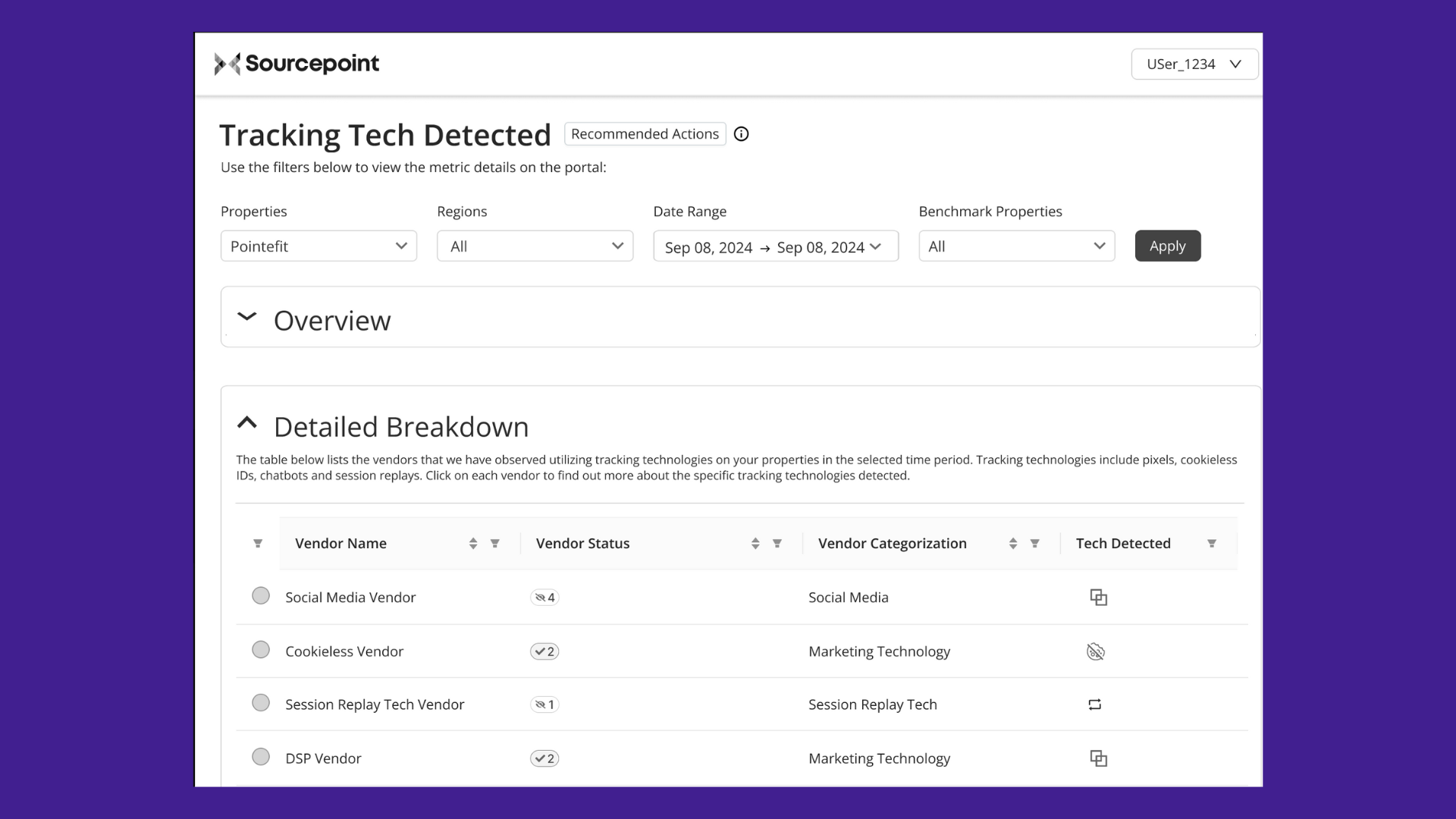Expand the Overview section

tap(247, 317)
